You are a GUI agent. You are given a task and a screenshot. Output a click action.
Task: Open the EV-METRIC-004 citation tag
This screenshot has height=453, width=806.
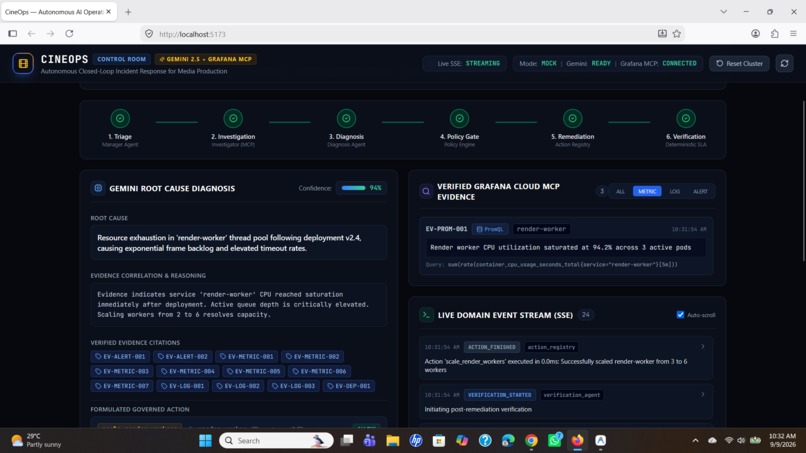(x=188, y=371)
